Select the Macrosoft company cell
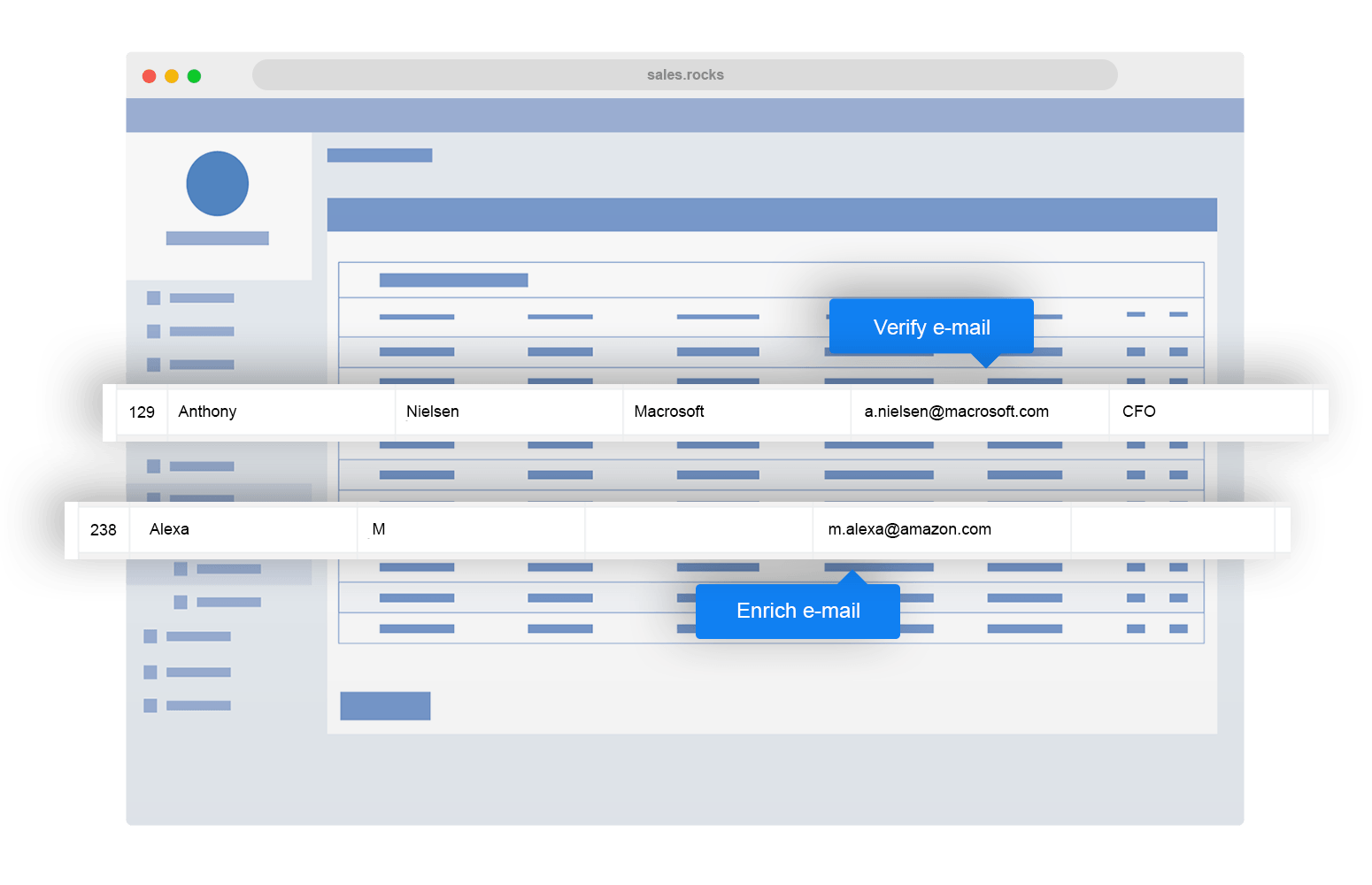Screen dimensions: 1372x885 click(x=669, y=412)
